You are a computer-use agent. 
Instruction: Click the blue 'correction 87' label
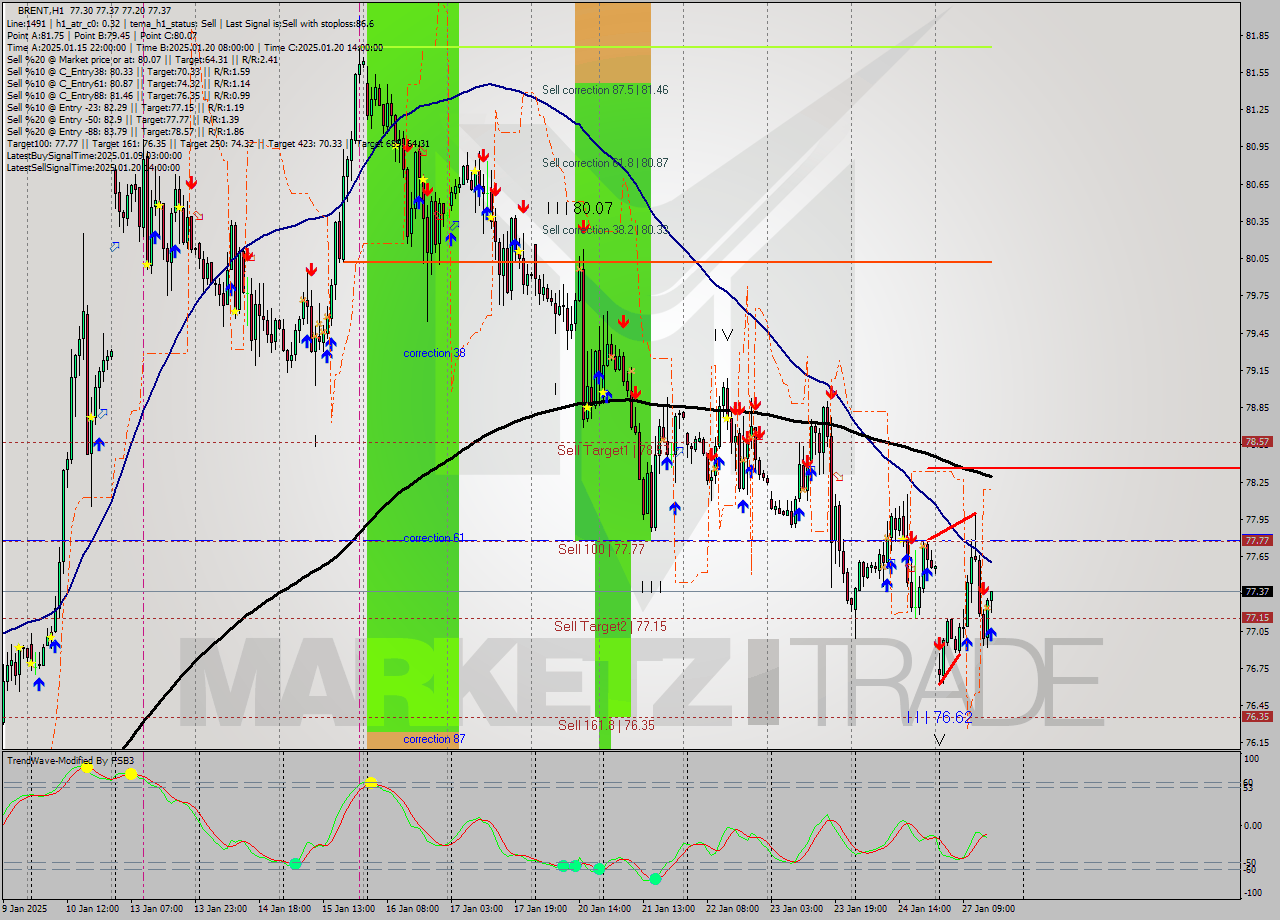tap(434, 739)
